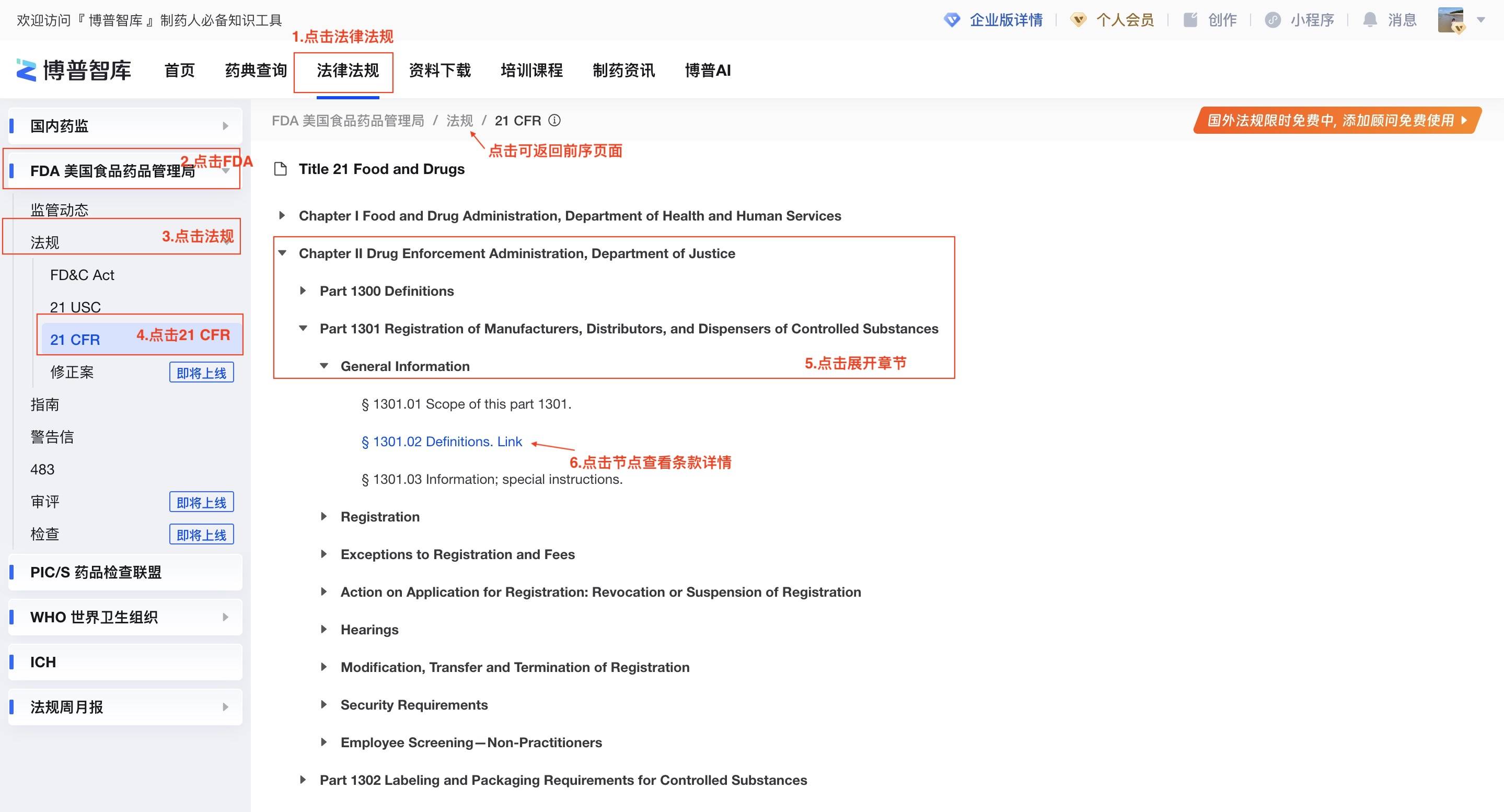Select 监管动态 in sidebar

[60, 210]
